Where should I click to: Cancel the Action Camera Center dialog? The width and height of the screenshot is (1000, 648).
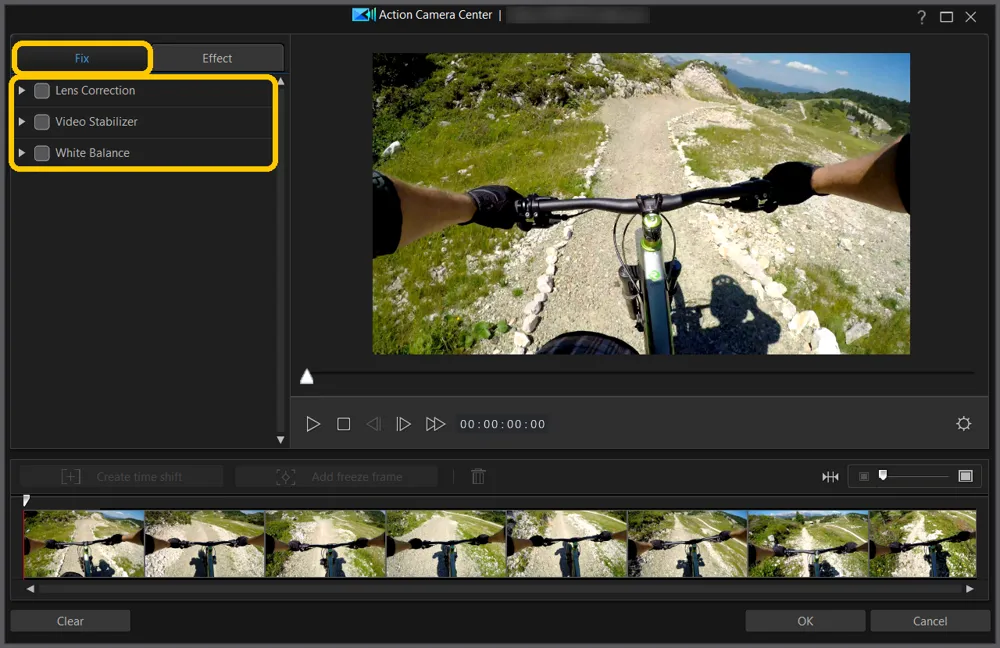930,621
